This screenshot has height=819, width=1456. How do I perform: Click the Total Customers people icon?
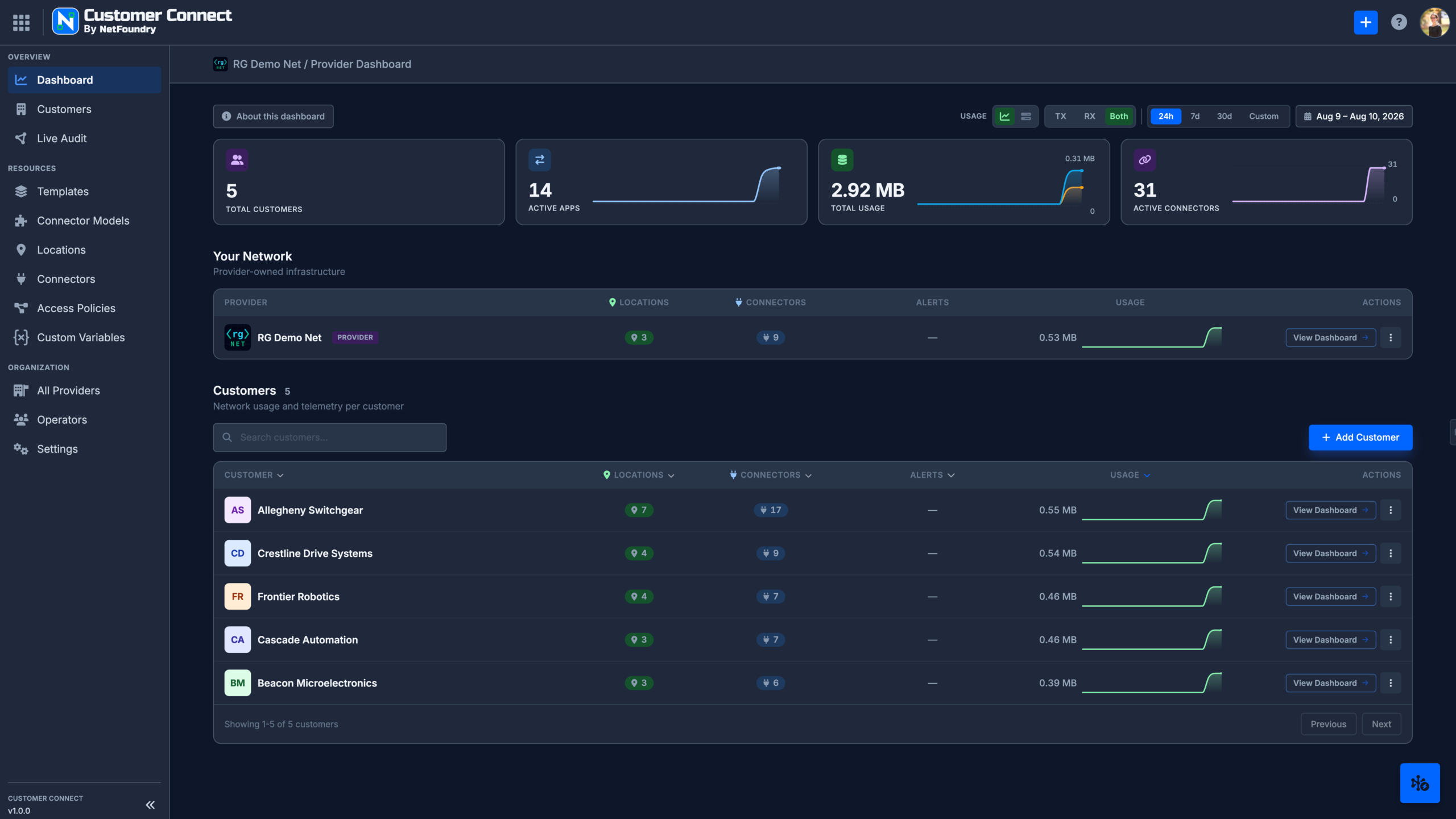(237, 160)
